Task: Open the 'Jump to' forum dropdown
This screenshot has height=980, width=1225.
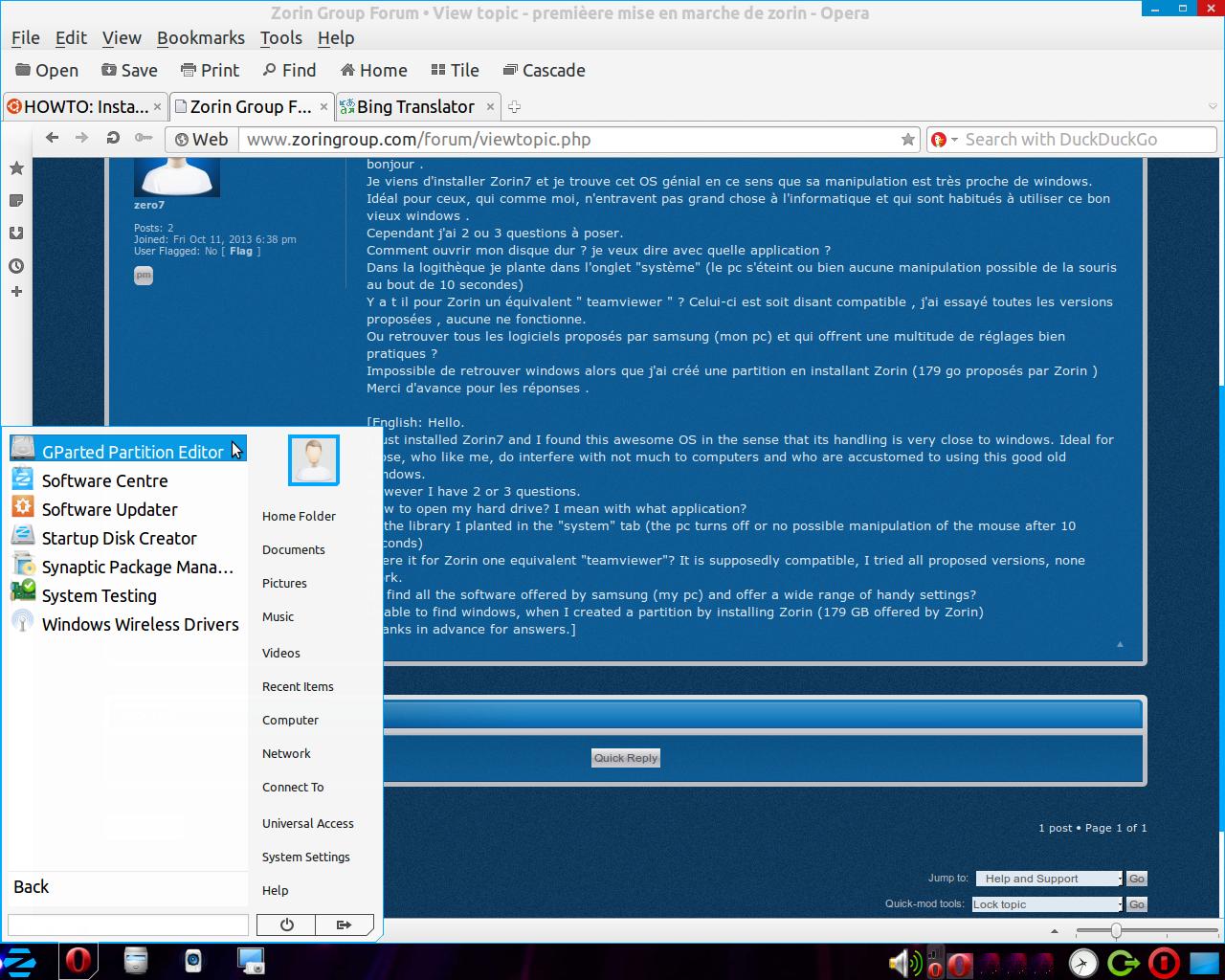Action: tap(1049, 879)
